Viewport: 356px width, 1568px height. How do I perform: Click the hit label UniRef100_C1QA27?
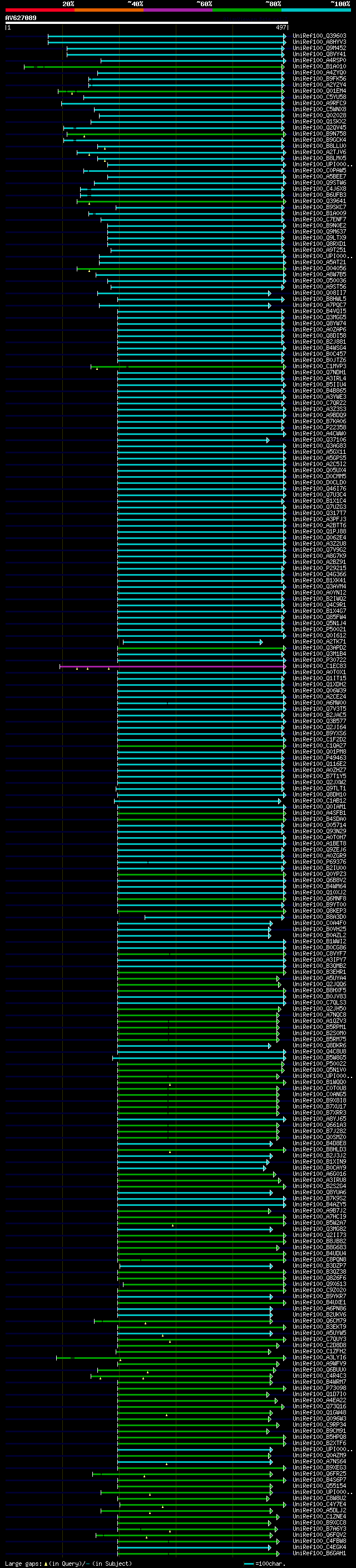[319, 746]
